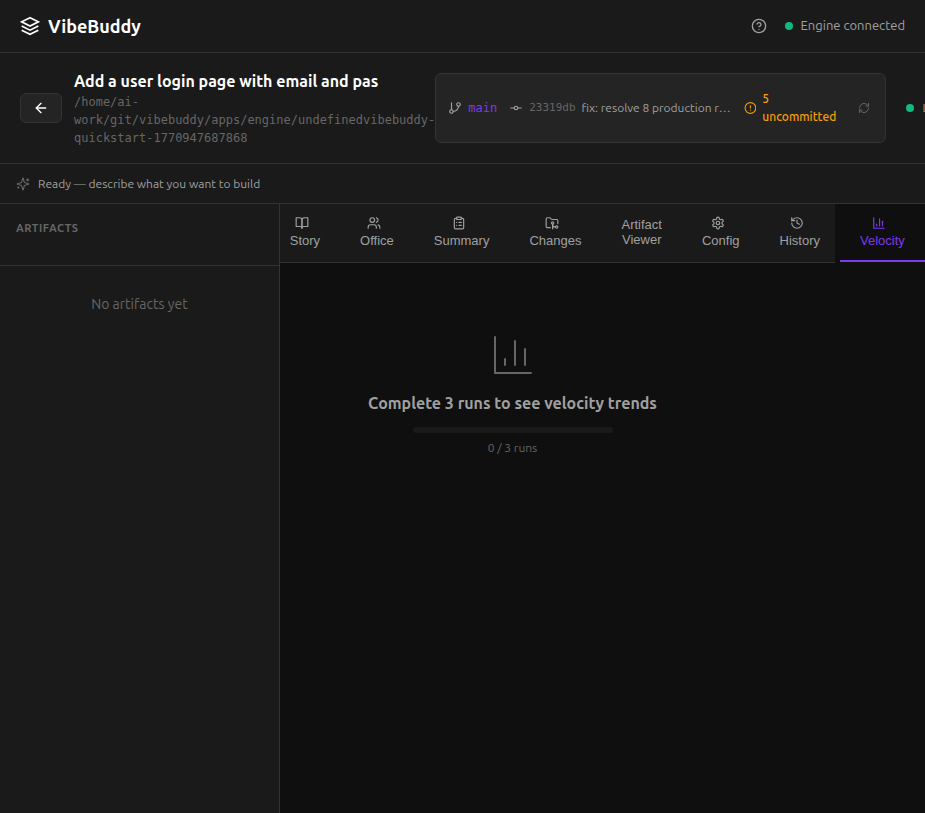Open the Summary clipboard icon
Screen dimensions: 925x813
coord(460,223)
